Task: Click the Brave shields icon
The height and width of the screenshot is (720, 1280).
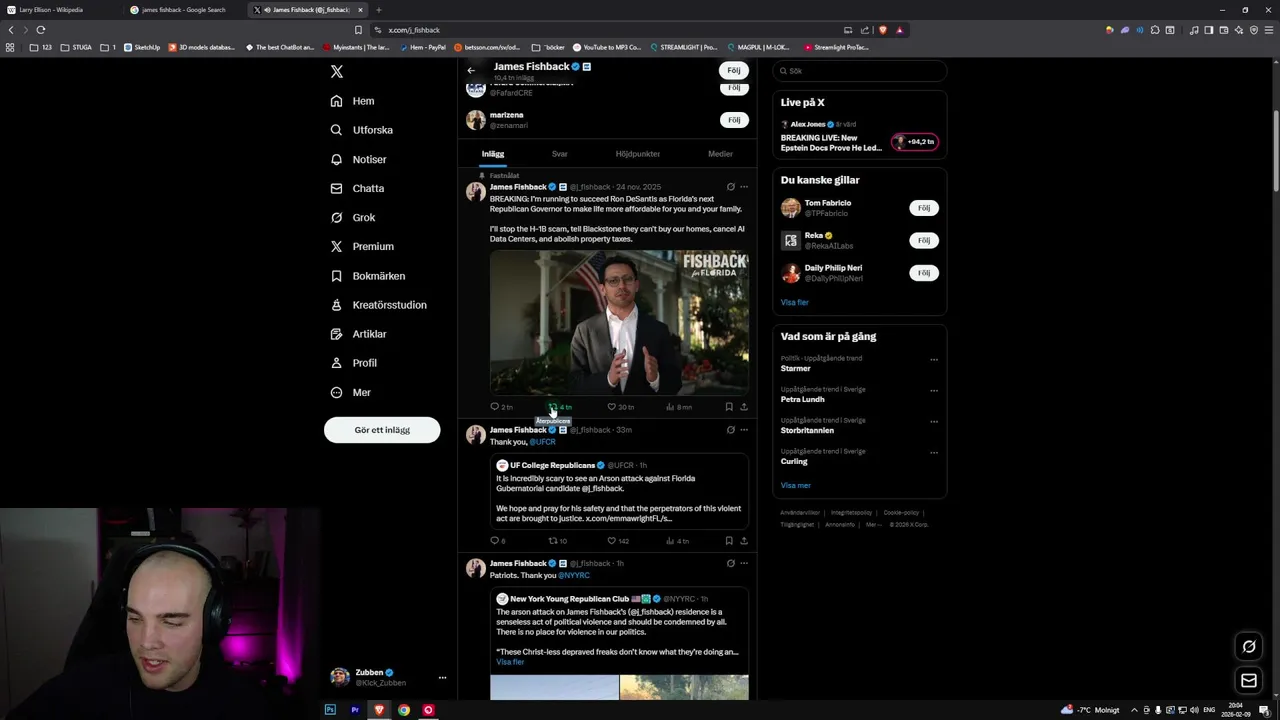Action: tap(882, 30)
